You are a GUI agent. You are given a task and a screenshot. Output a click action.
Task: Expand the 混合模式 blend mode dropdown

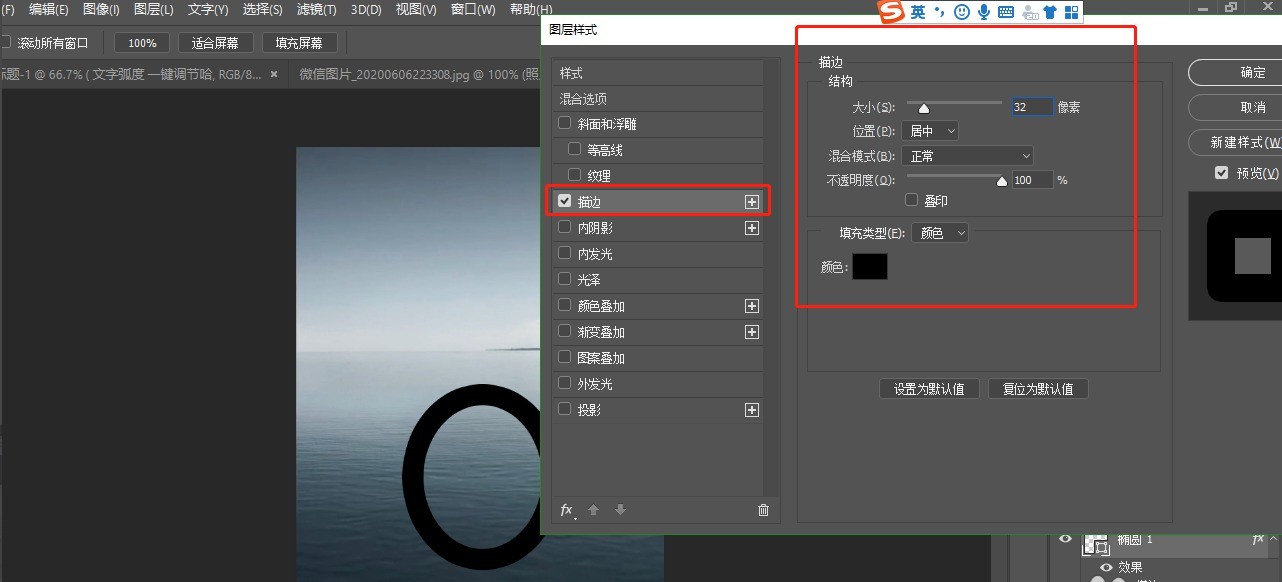(967, 156)
